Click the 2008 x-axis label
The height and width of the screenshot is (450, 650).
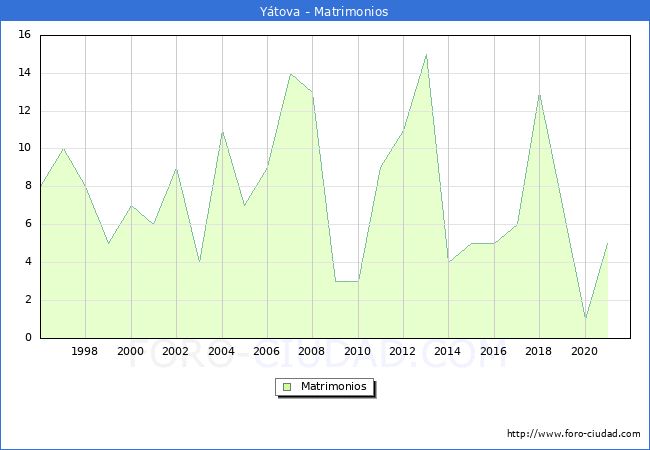[312, 351]
